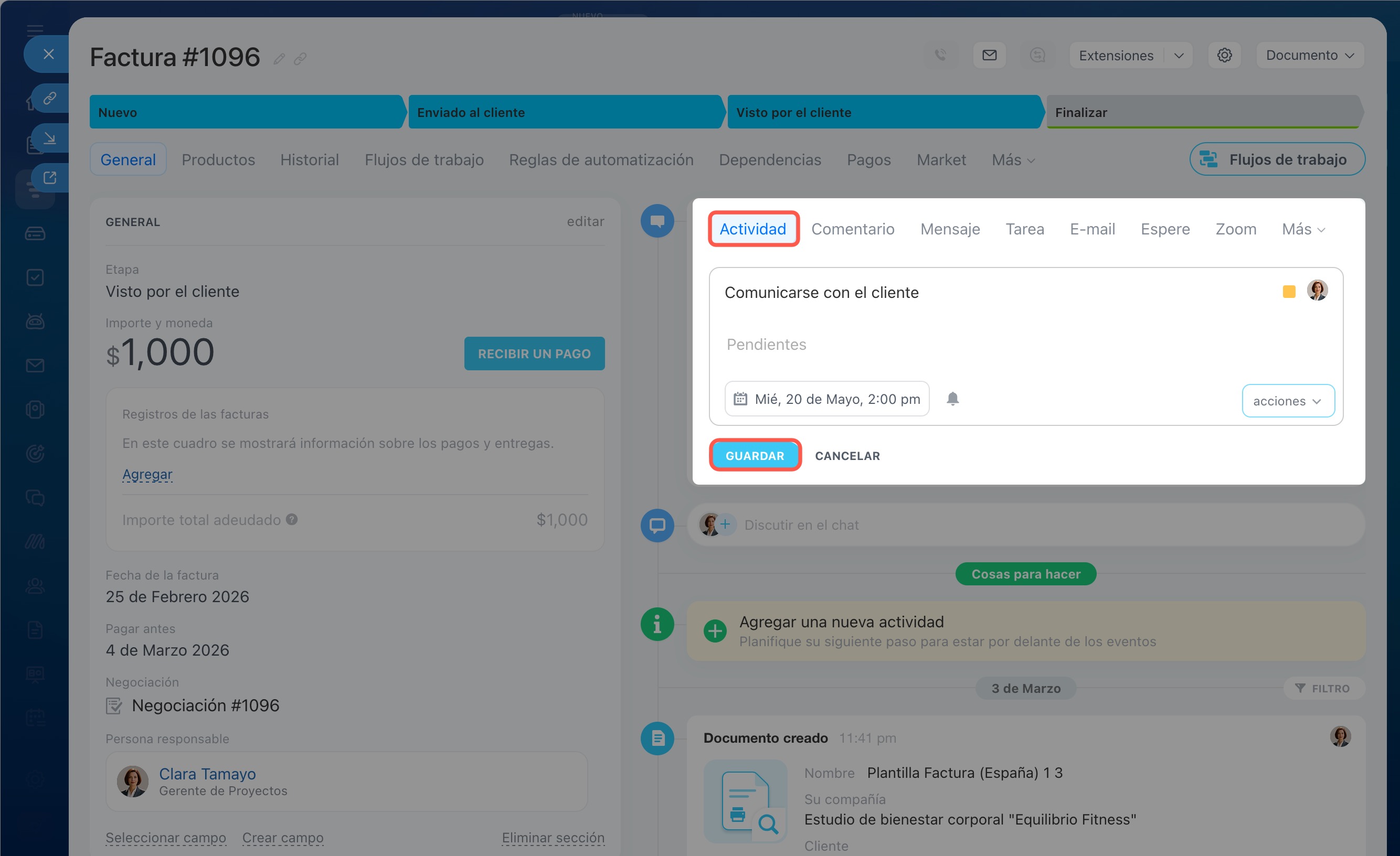
Task: Select the Finalizar stage in pipeline
Action: 1205,112
